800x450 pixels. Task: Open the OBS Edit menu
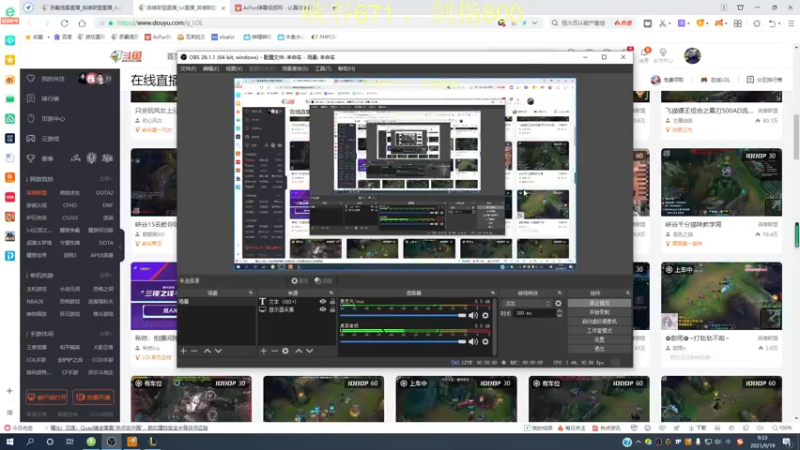(x=211, y=68)
